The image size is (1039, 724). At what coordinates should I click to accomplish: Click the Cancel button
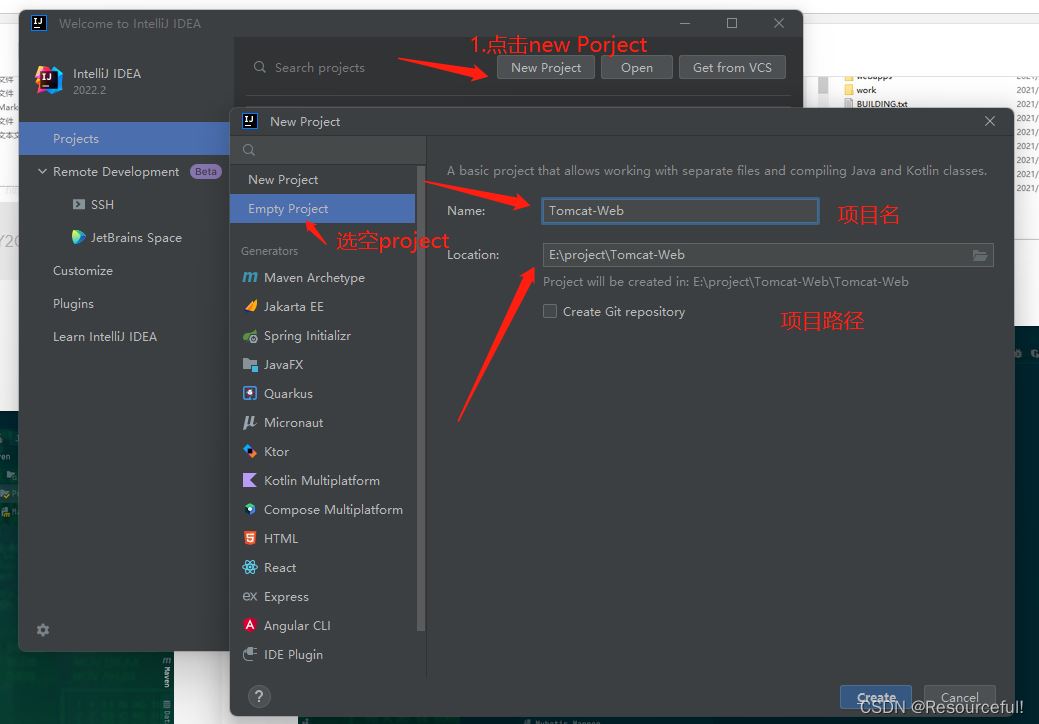[x=959, y=697]
